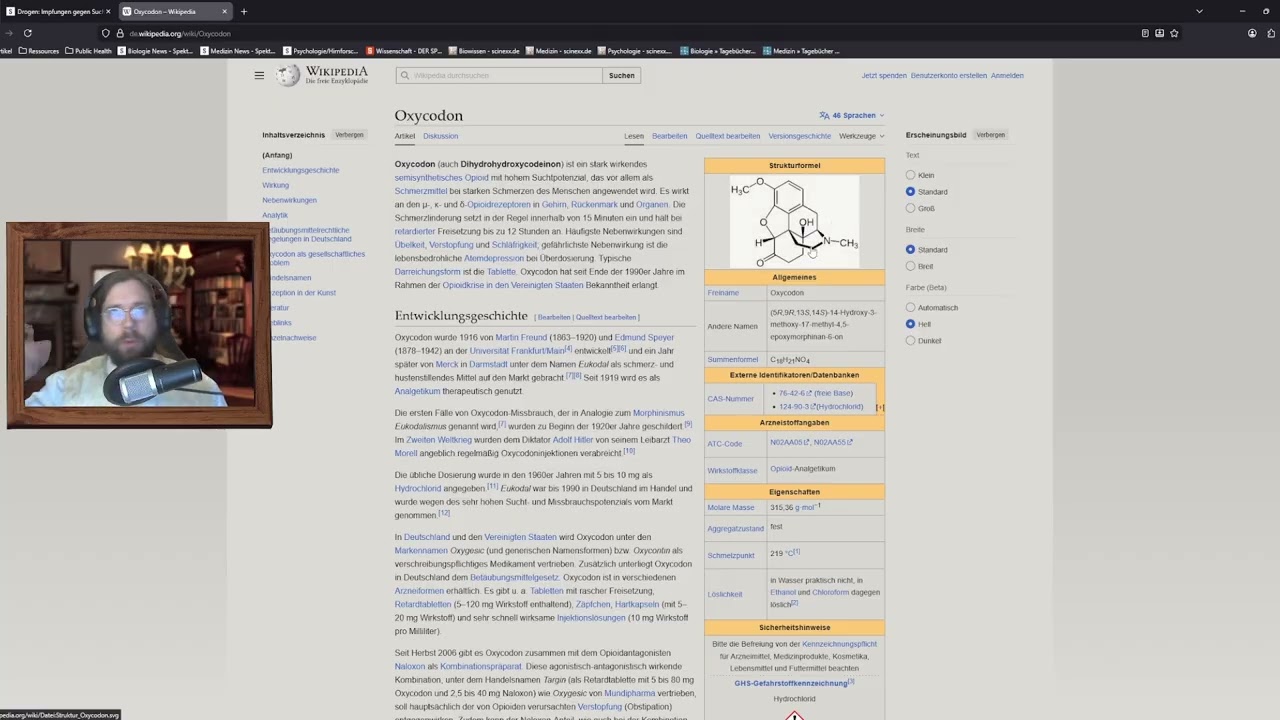1280x720 pixels.
Task: Open Wissenschaft - DER SPIEGEL bookmark
Action: coord(404,51)
